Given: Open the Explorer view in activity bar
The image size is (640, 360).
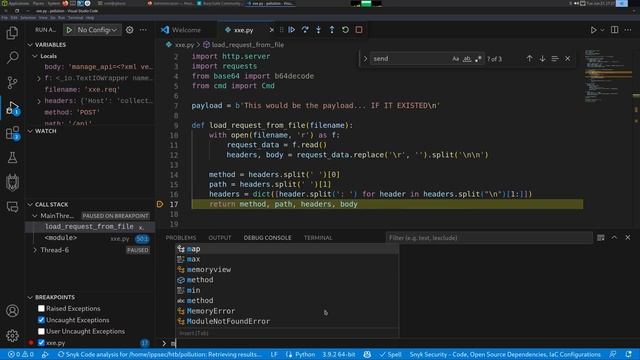Looking at the screenshot, I should point(12,33).
